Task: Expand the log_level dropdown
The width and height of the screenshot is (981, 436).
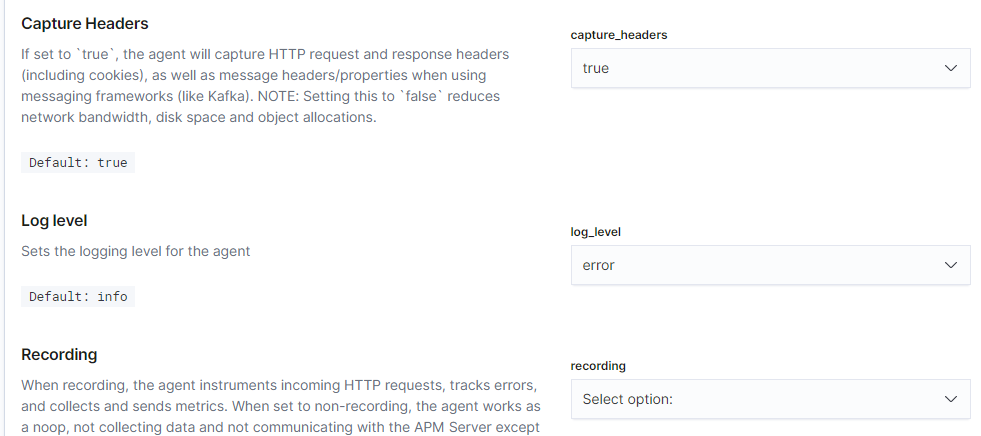Action: click(x=770, y=265)
